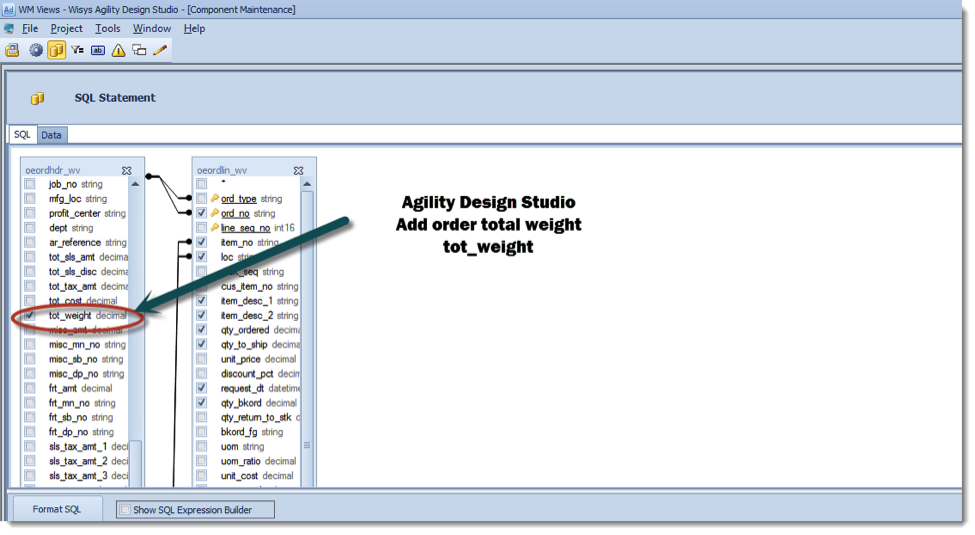The height and width of the screenshot is (535, 975).
Task: Click the oeordlin_wv table title
Action: click(221, 170)
